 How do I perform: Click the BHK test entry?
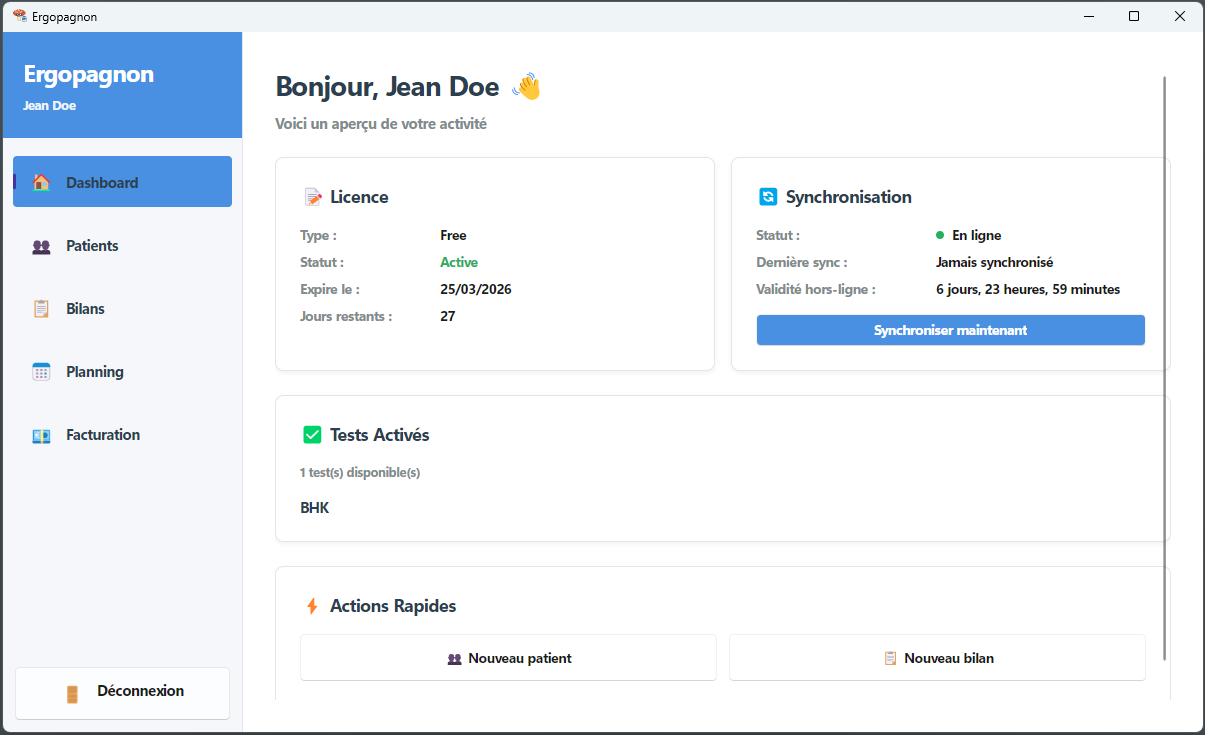coord(315,508)
